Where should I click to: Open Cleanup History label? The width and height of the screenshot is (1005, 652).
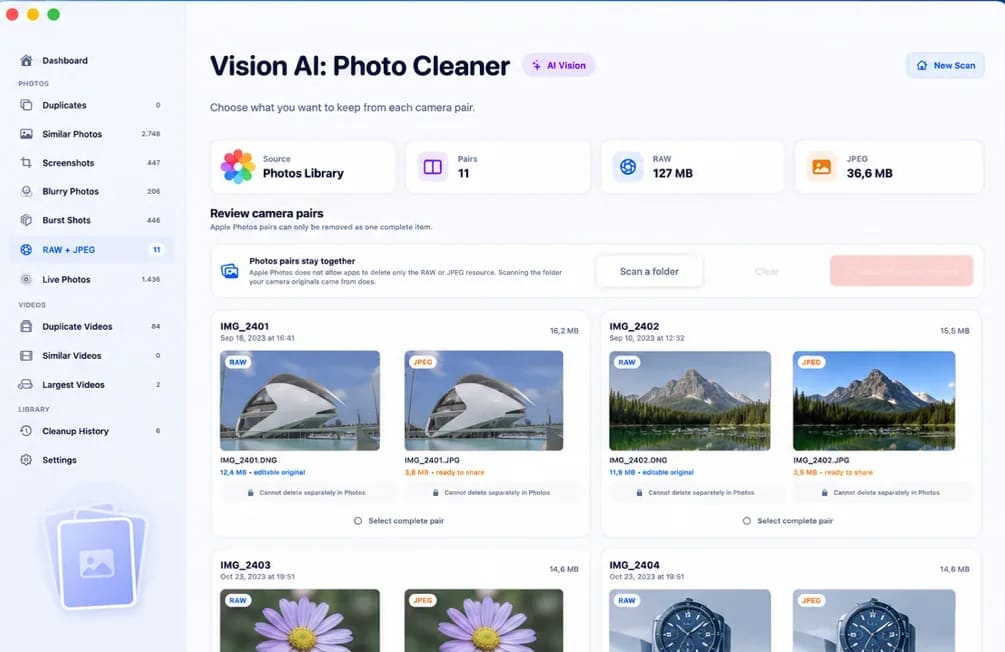click(x=75, y=431)
